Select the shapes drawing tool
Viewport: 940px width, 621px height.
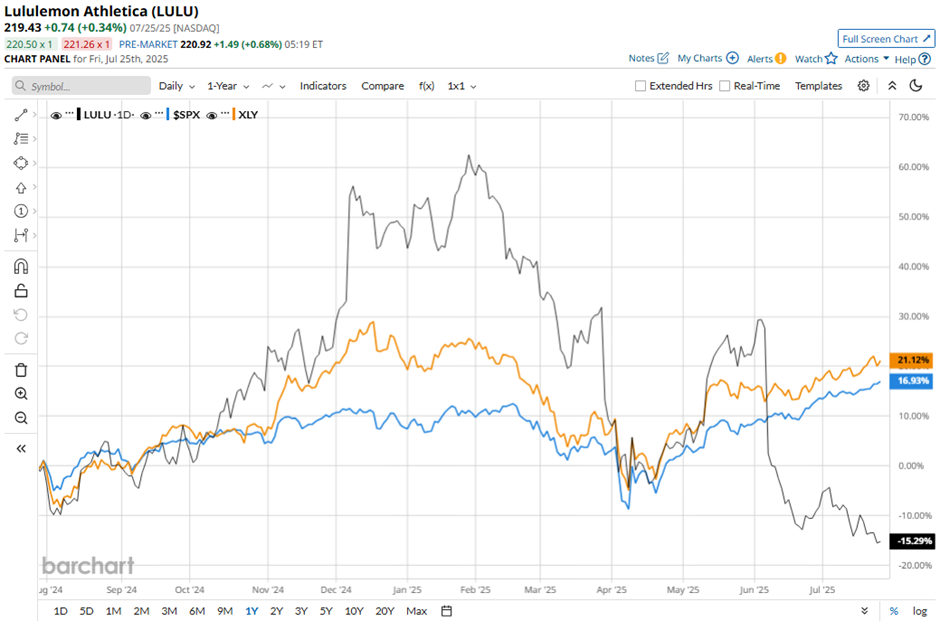(x=21, y=163)
